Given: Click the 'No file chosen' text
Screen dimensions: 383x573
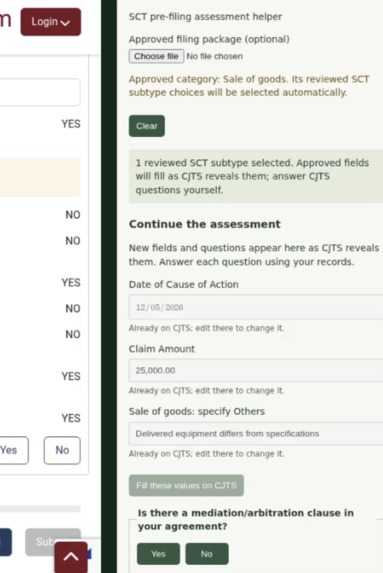Looking at the screenshot, I should [215, 56].
